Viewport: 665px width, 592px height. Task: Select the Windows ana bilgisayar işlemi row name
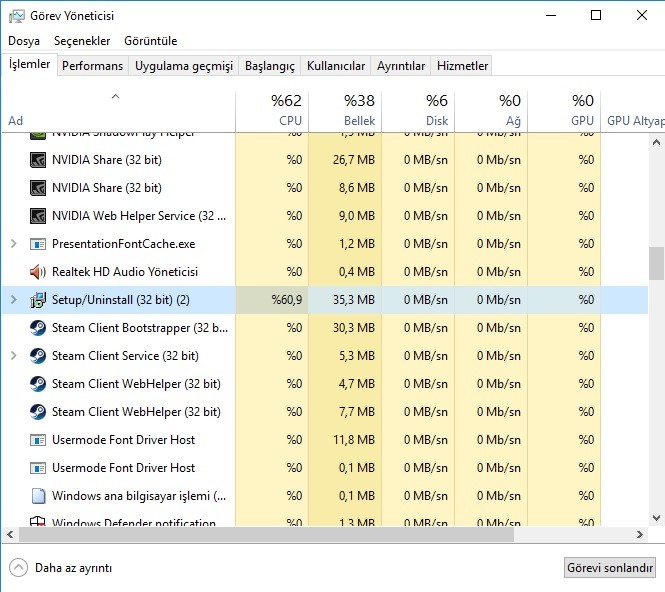pyautogui.click(x=139, y=496)
